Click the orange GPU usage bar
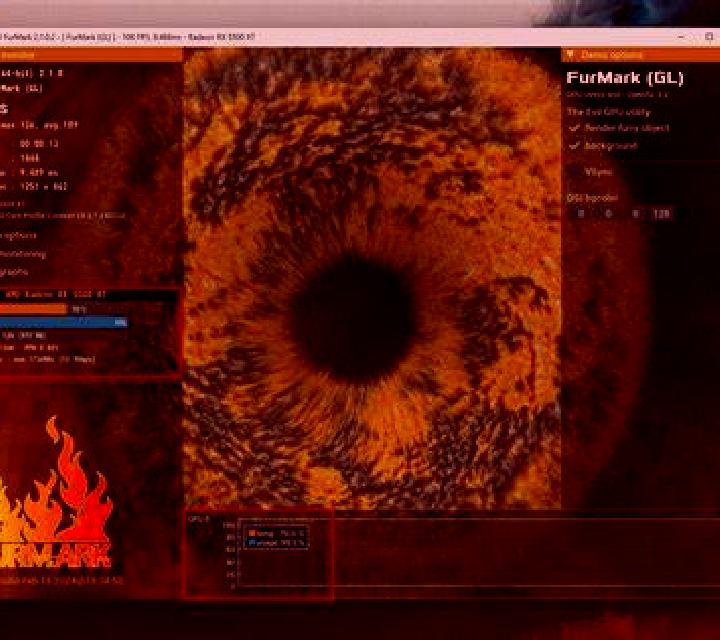Screen dimensions: 720x640 coord(34,309)
